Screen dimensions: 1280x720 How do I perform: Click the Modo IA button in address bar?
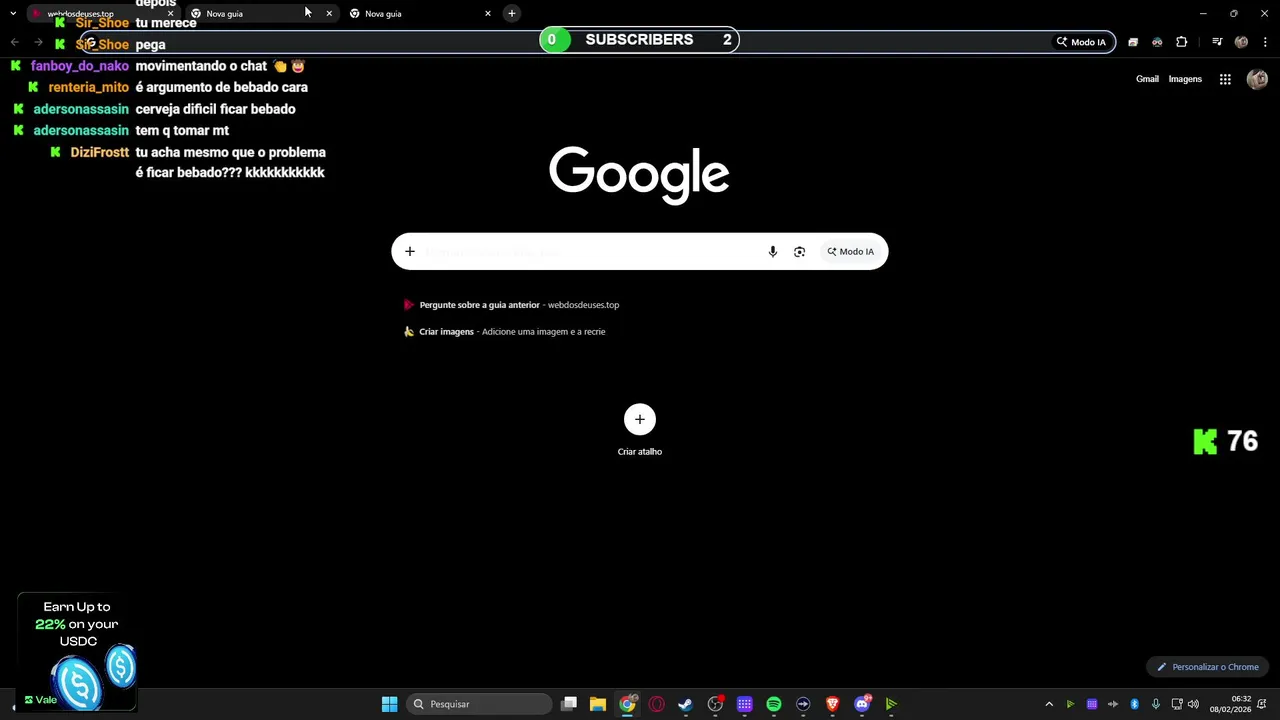point(1081,42)
